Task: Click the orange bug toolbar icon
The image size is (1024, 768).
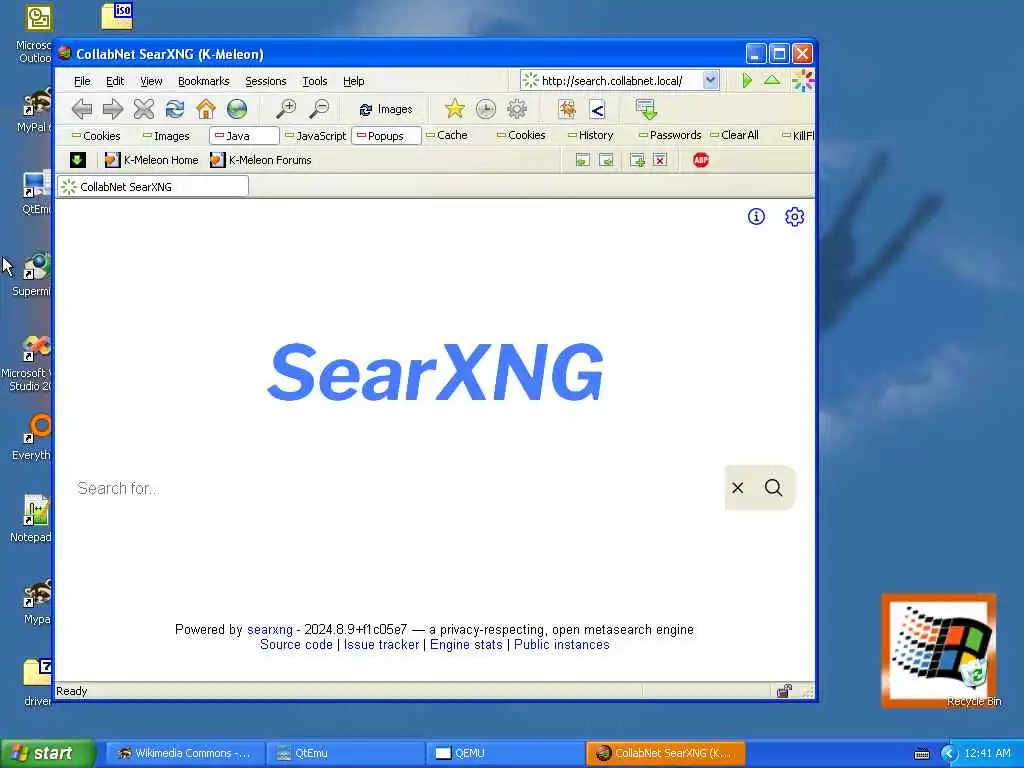Action: 567,109
